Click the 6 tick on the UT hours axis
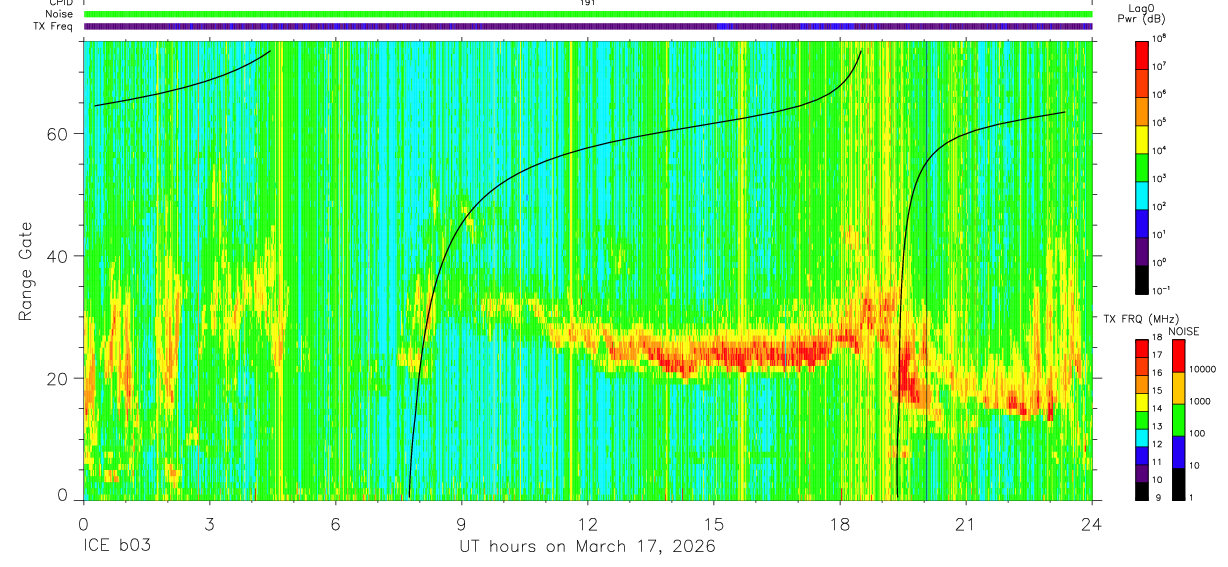The image size is (1228, 567). [336, 523]
